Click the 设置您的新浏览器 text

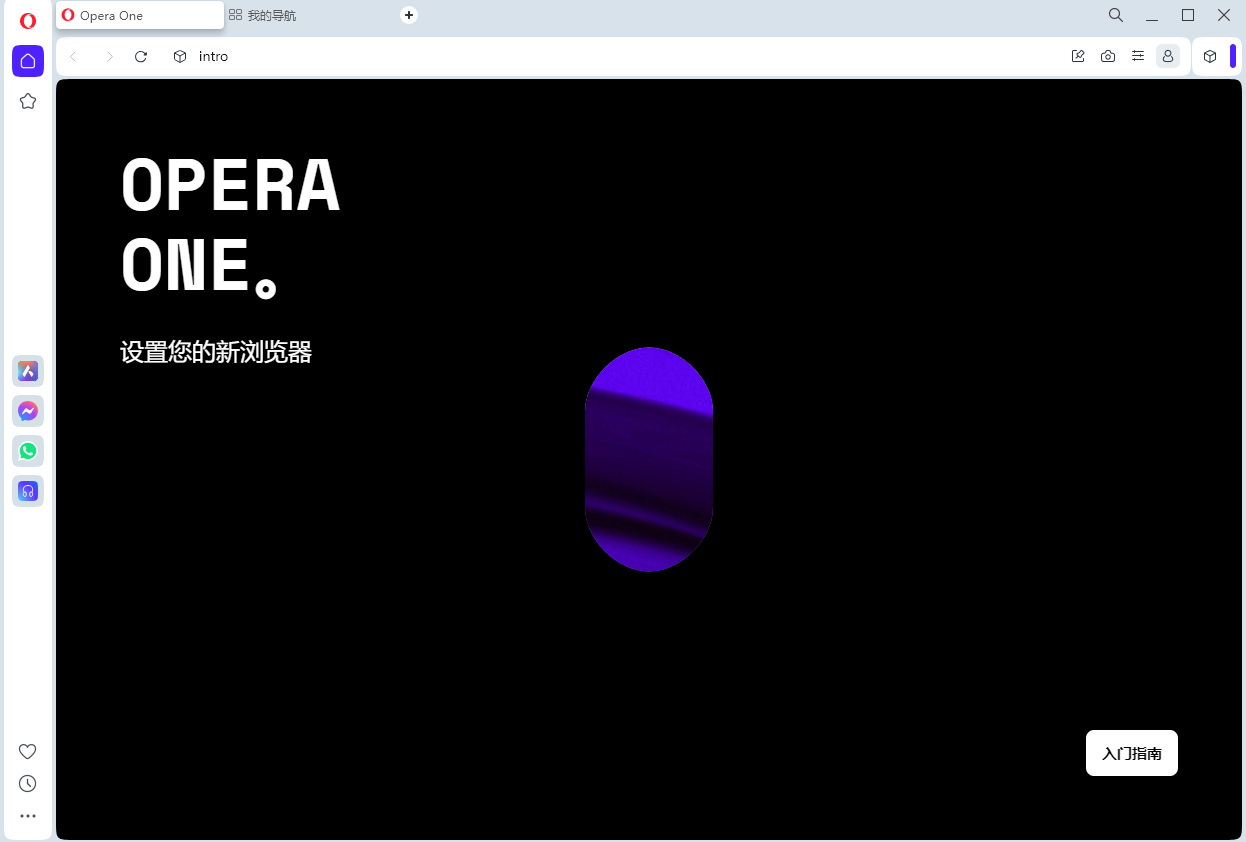[216, 352]
